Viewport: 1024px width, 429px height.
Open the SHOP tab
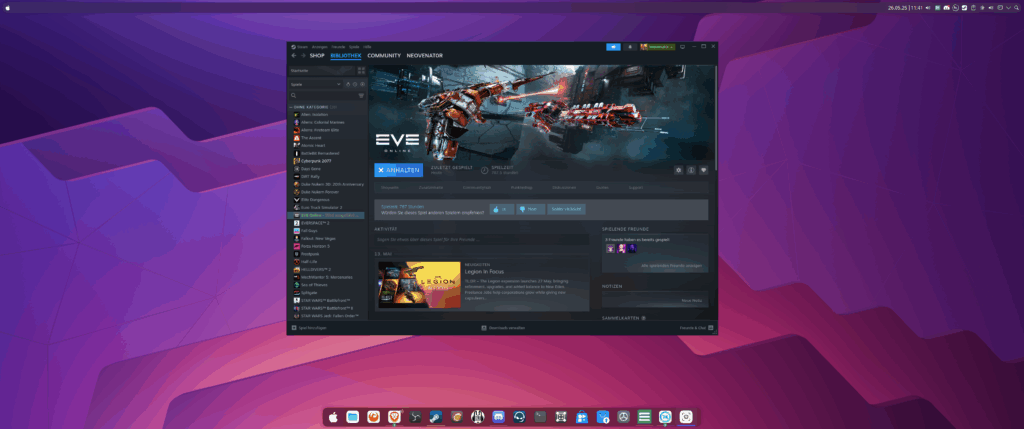(x=317, y=56)
